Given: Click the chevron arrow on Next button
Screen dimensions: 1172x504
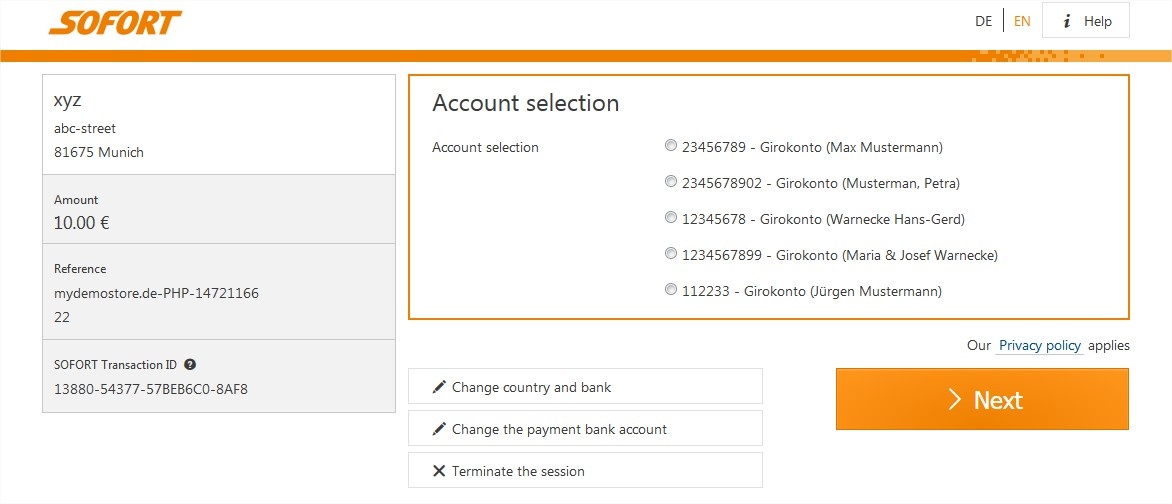Looking at the screenshot, I should (954, 399).
